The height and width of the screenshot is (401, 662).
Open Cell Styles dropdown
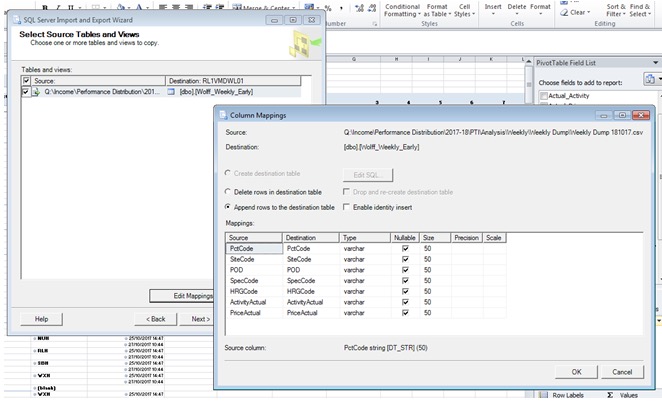[x=464, y=11]
